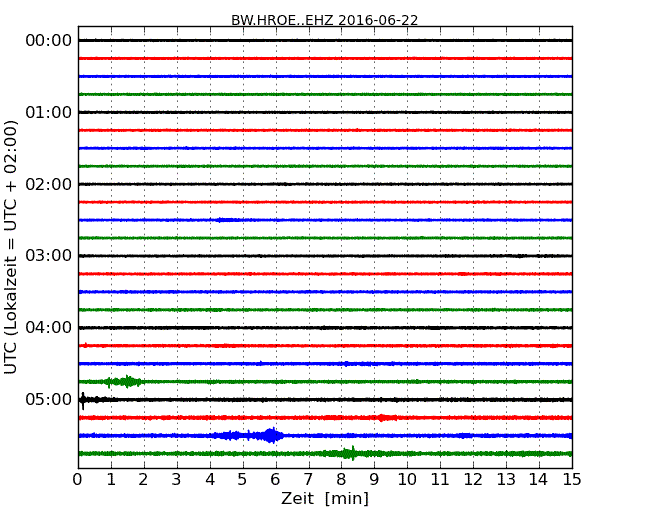Select the 01:00 time label

click(x=49, y=112)
